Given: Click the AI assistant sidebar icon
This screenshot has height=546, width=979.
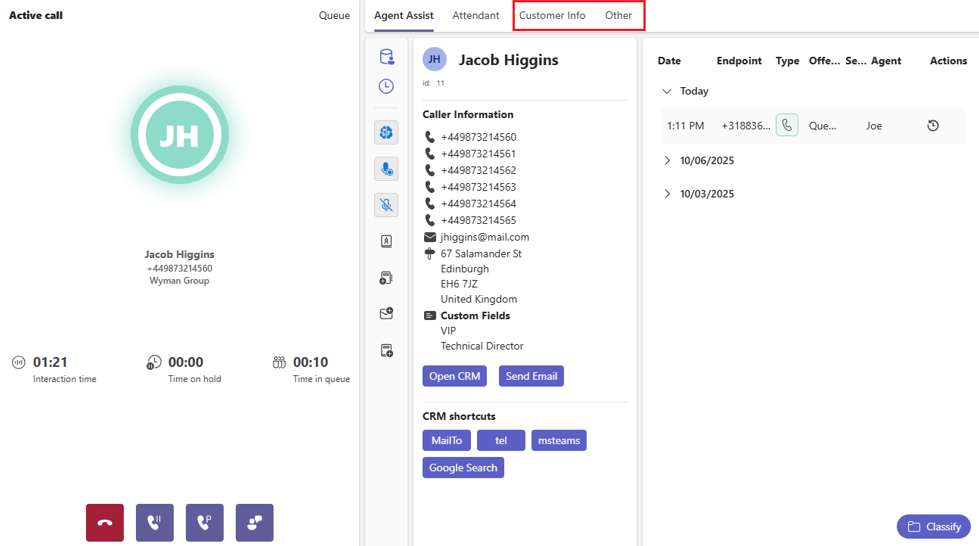Looking at the screenshot, I should pyautogui.click(x=386, y=132).
